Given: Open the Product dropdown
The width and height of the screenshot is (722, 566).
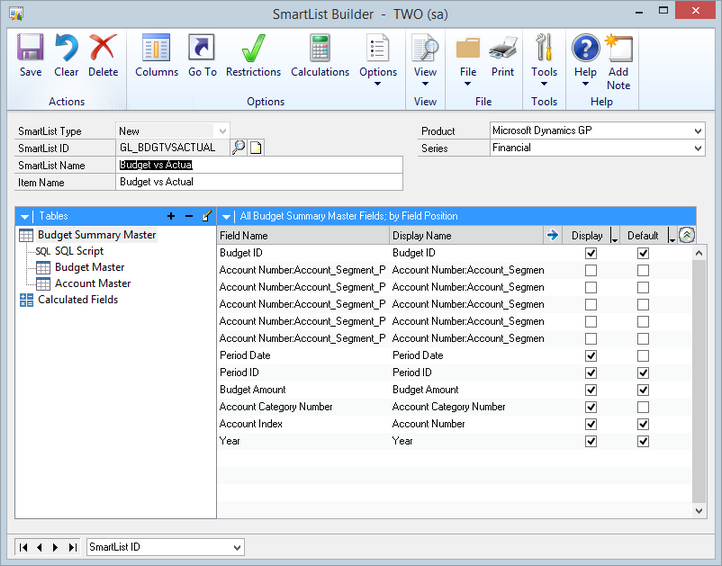Looking at the screenshot, I should pos(698,131).
